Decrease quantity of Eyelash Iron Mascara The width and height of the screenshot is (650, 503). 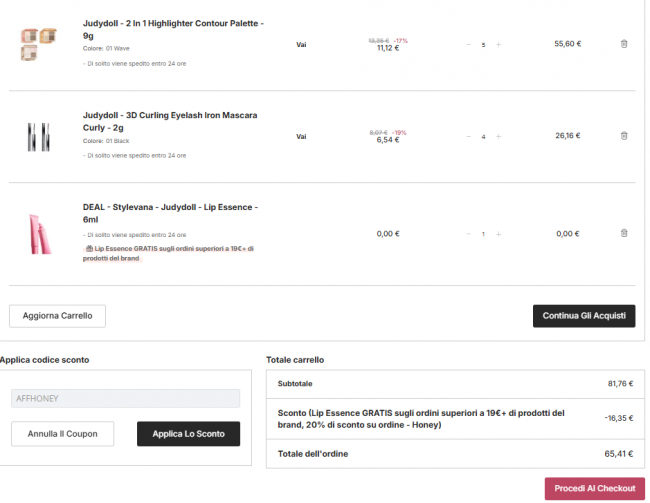point(468,136)
